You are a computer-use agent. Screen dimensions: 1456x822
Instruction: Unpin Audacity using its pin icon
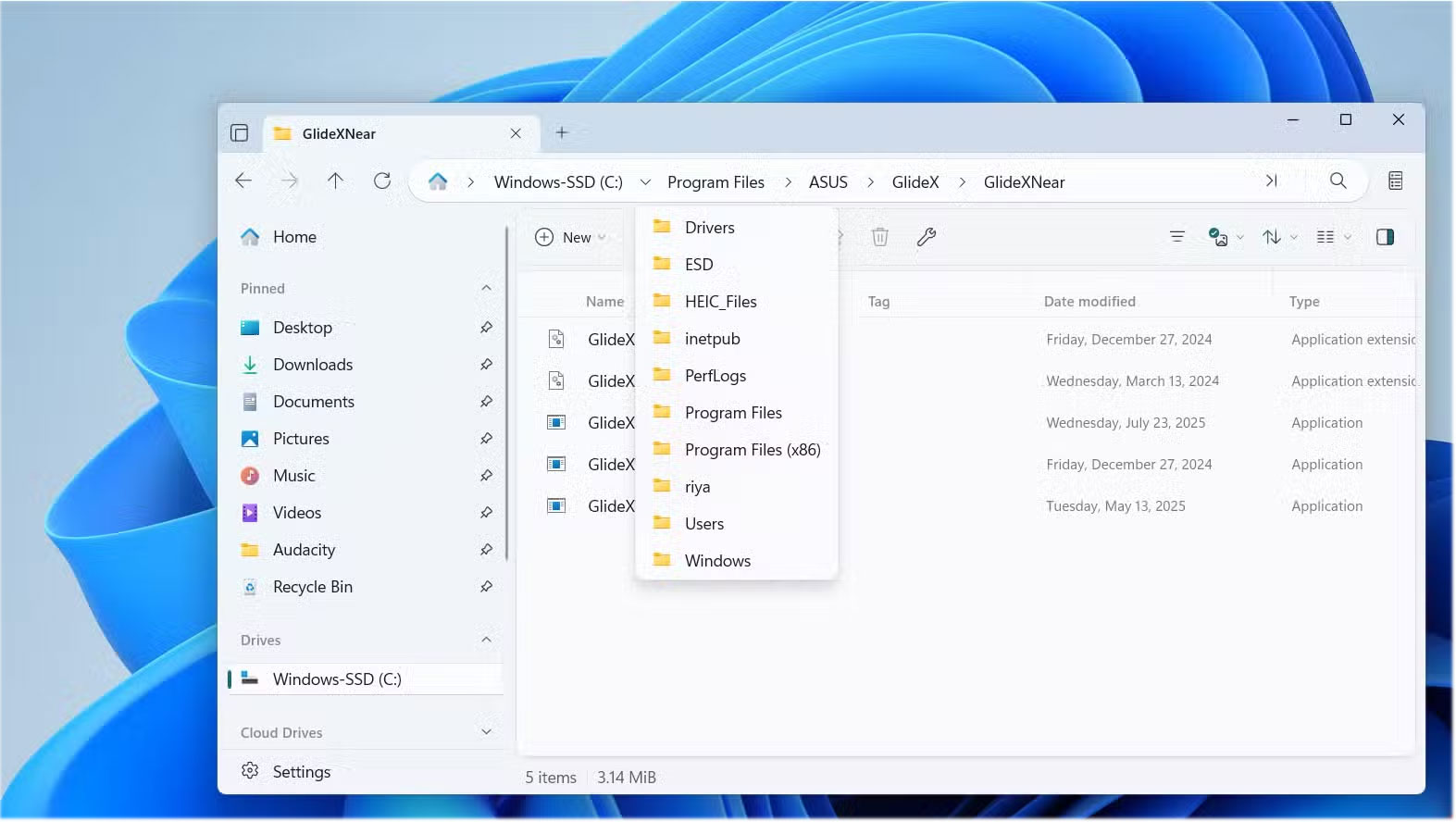[486, 550]
